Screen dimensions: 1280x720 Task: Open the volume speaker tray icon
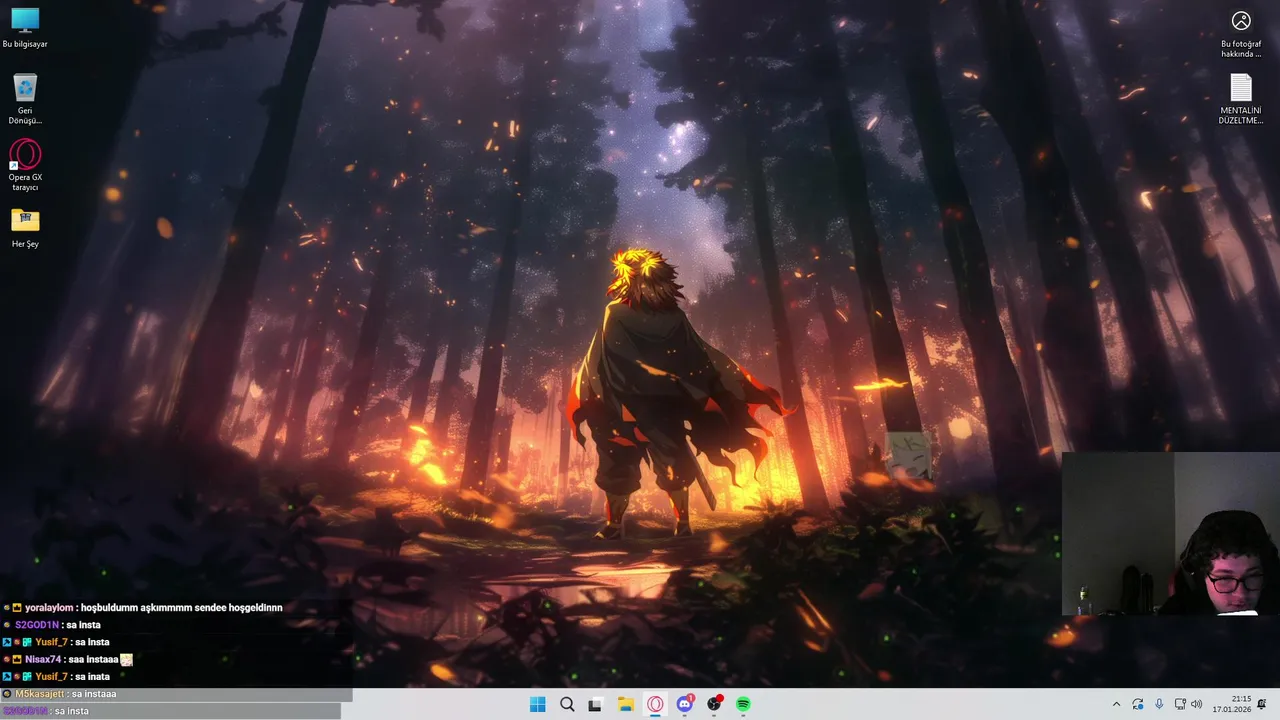click(1196, 704)
